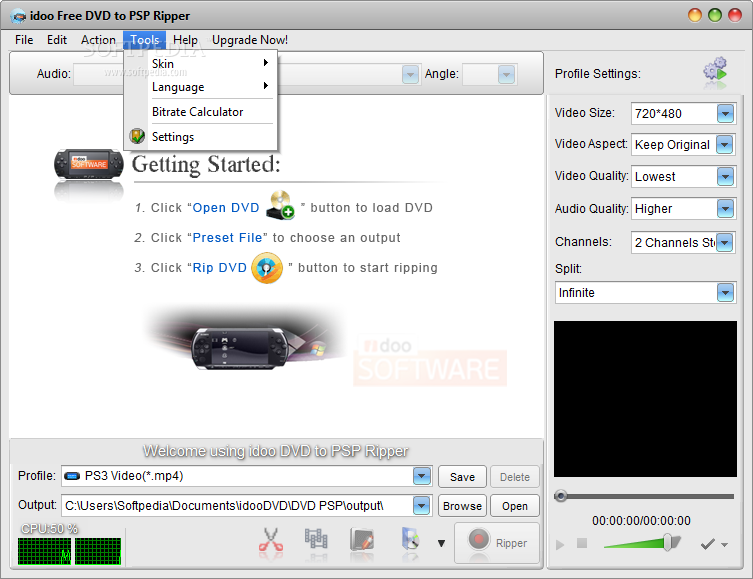Click the preview seek slider handle
This screenshot has width=753, height=579.
pos(560,496)
